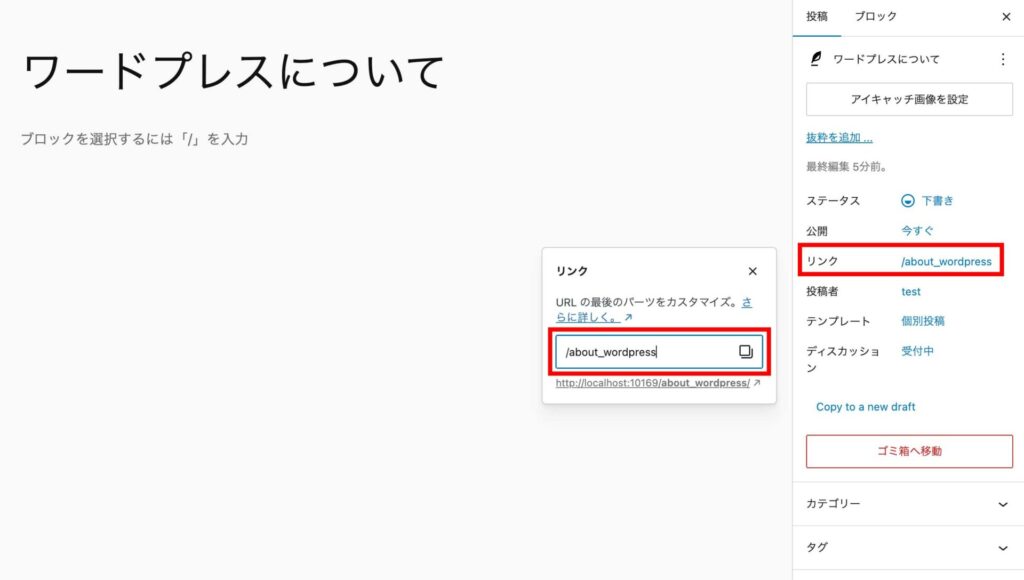
Task: Click the external arrow after the localhost URL
Action: coord(757,383)
